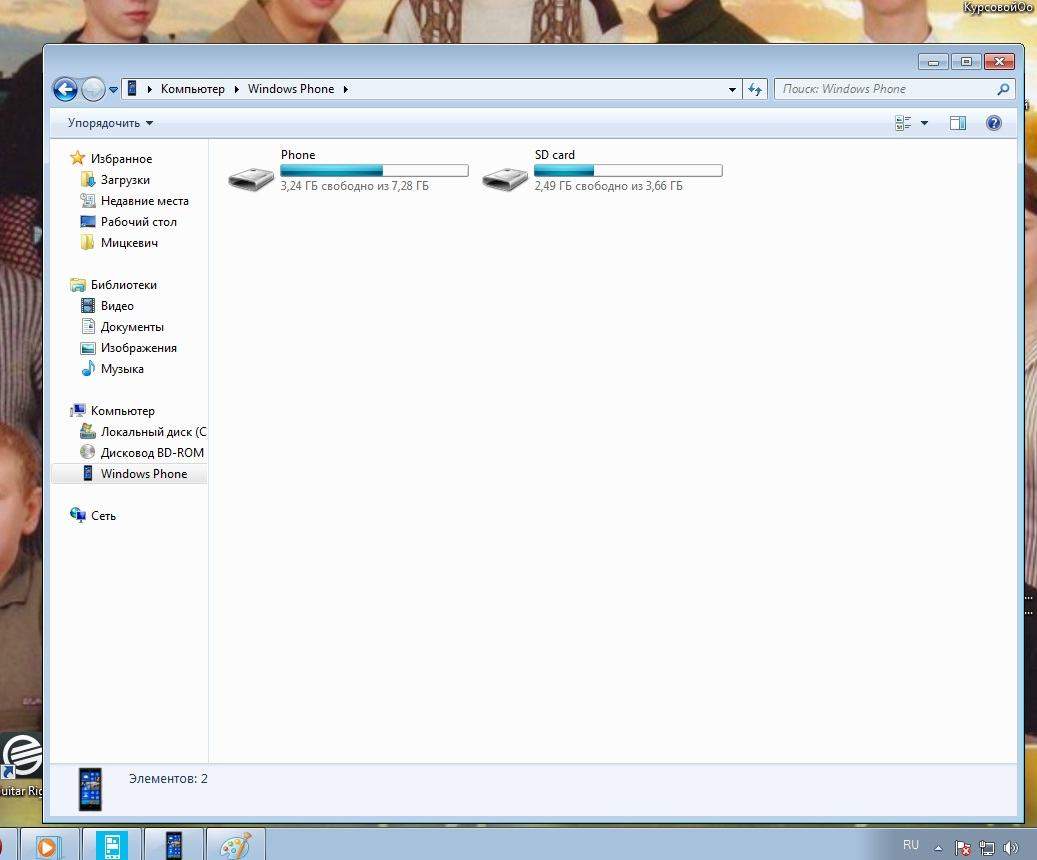Switch the RU input language indicator
1037x860 pixels.
911,845
